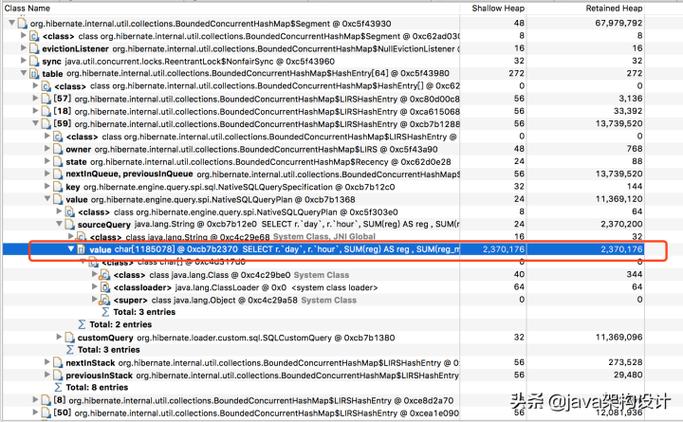Click retained heap value 29,480
This screenshot has height=422, width=683.
(x=628, y=375)
